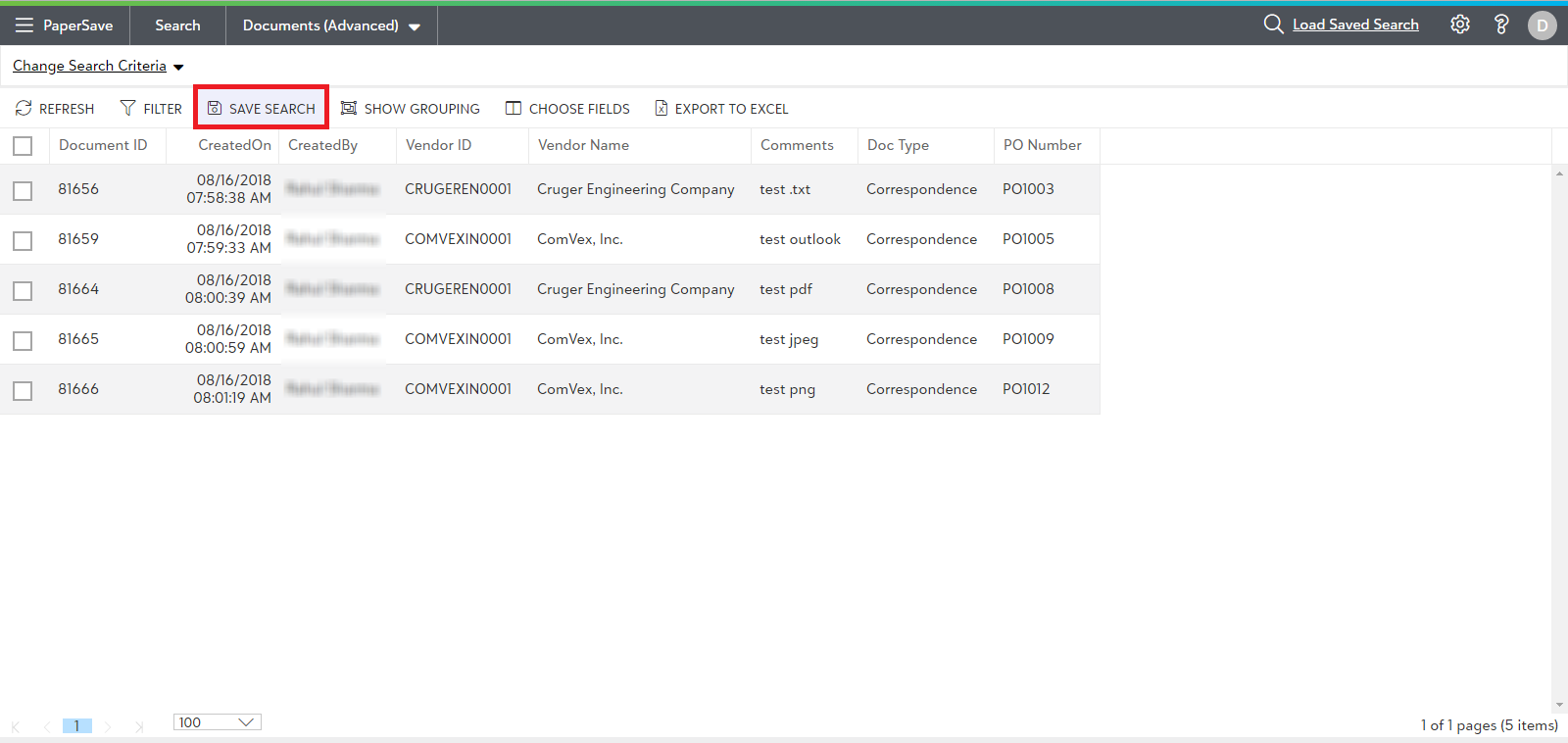Screen dimensions: 1568x743
Task: Open page size dropdown showing 100
Action: [x=218, y=722]
